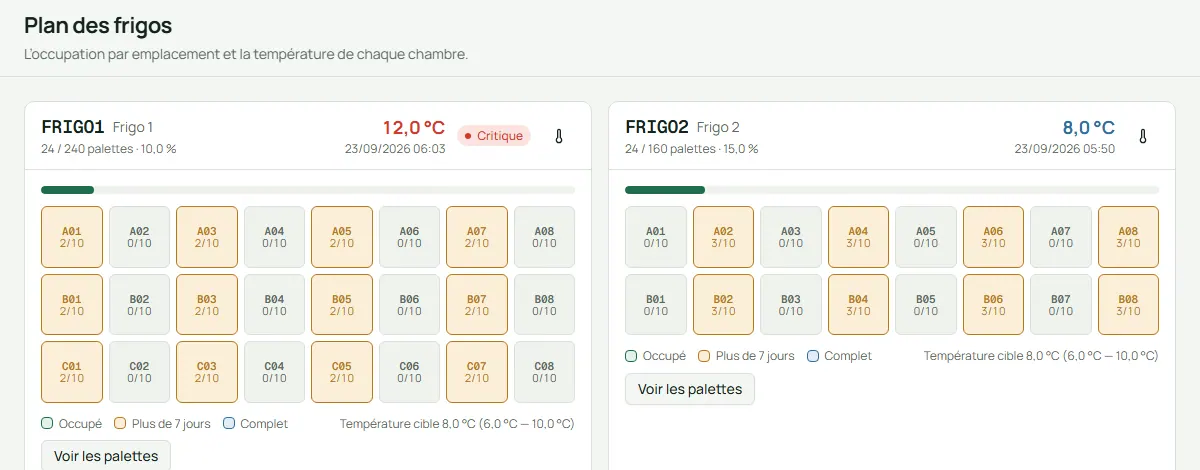Screen dimensions: 1200x470
Task: Select slot B03 in FRIGO1
Action: (207, 305)
